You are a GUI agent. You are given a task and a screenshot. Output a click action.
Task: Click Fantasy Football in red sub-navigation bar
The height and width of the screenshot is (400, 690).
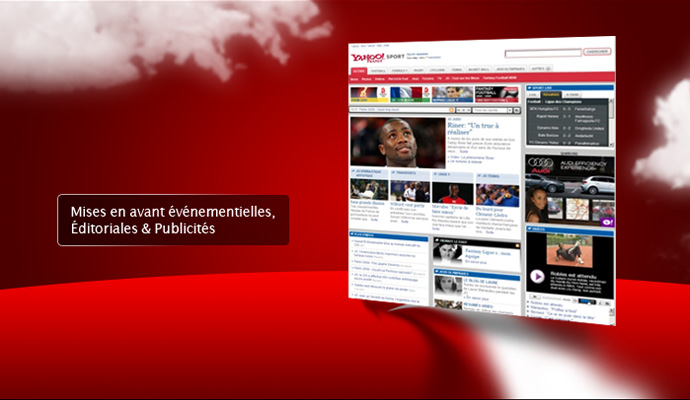pos(499,78)
